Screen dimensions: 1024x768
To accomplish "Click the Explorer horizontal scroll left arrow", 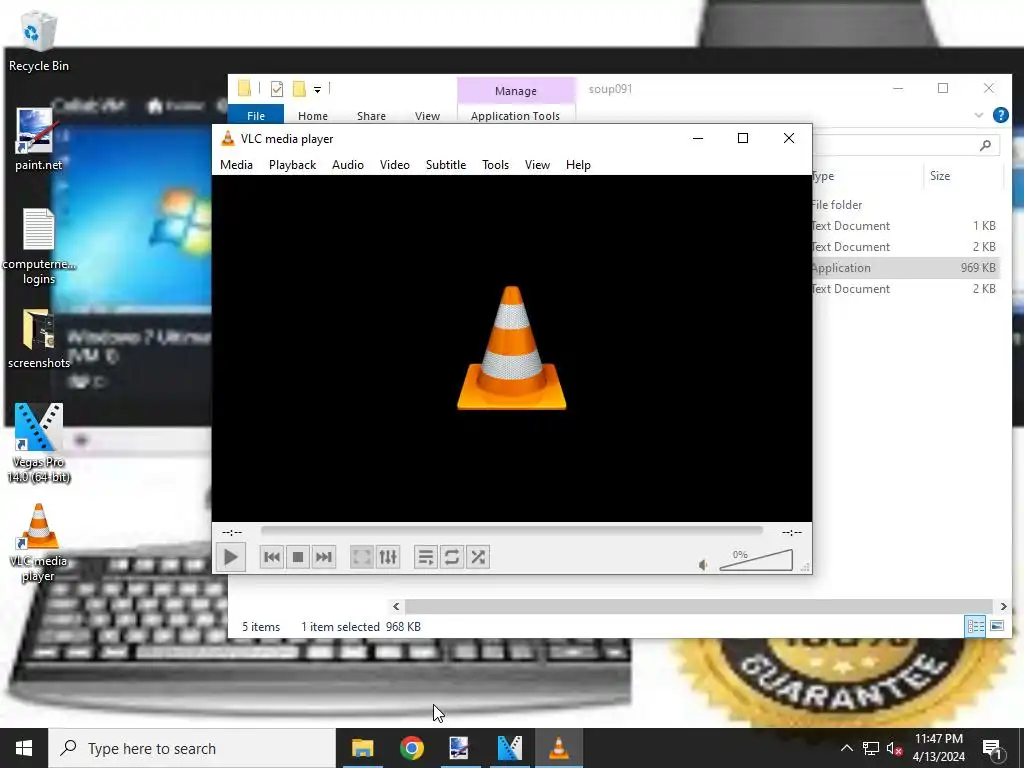I will pos(396,607).
